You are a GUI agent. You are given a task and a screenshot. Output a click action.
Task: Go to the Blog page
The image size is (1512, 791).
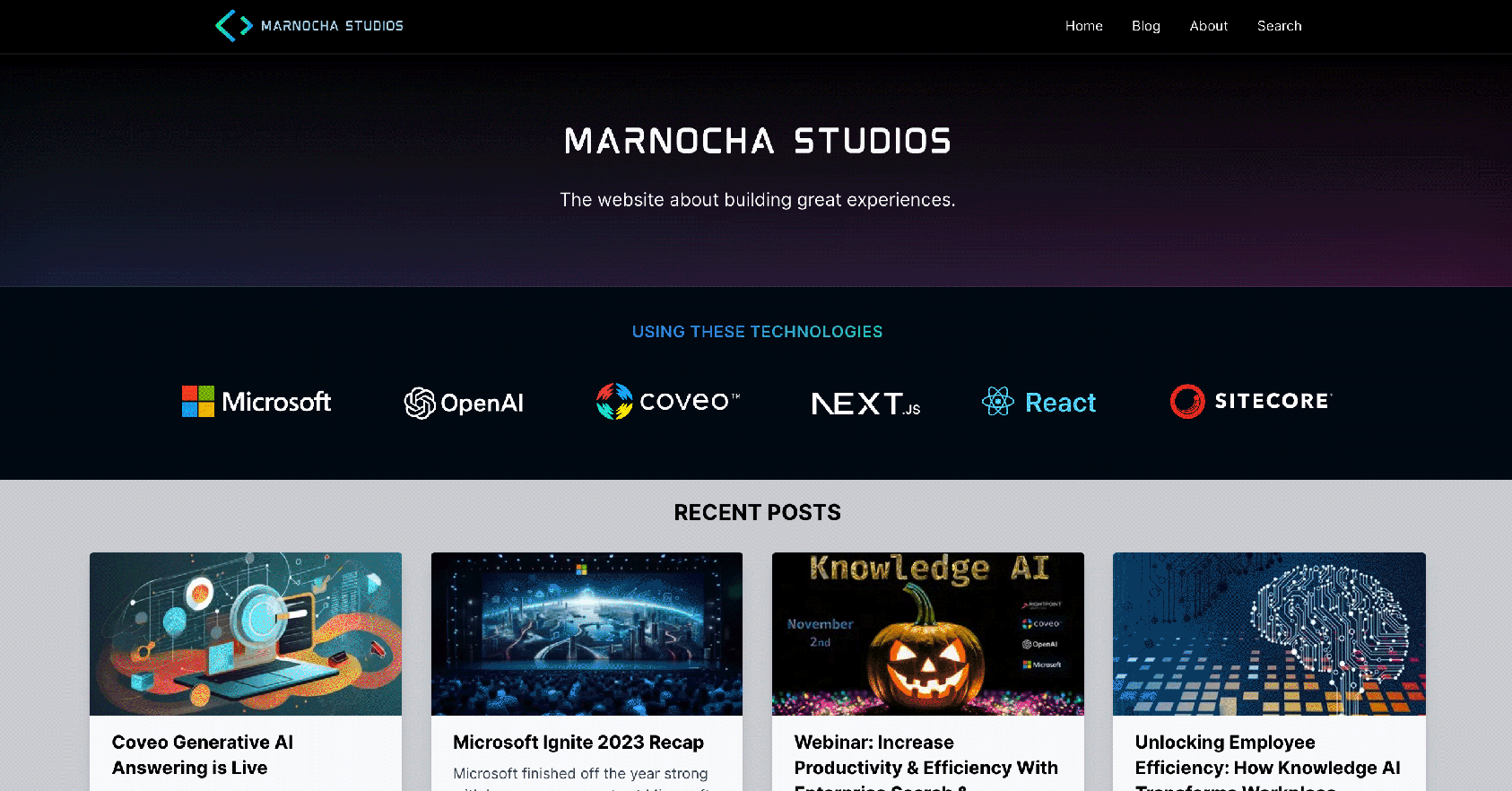[1145, 26]
